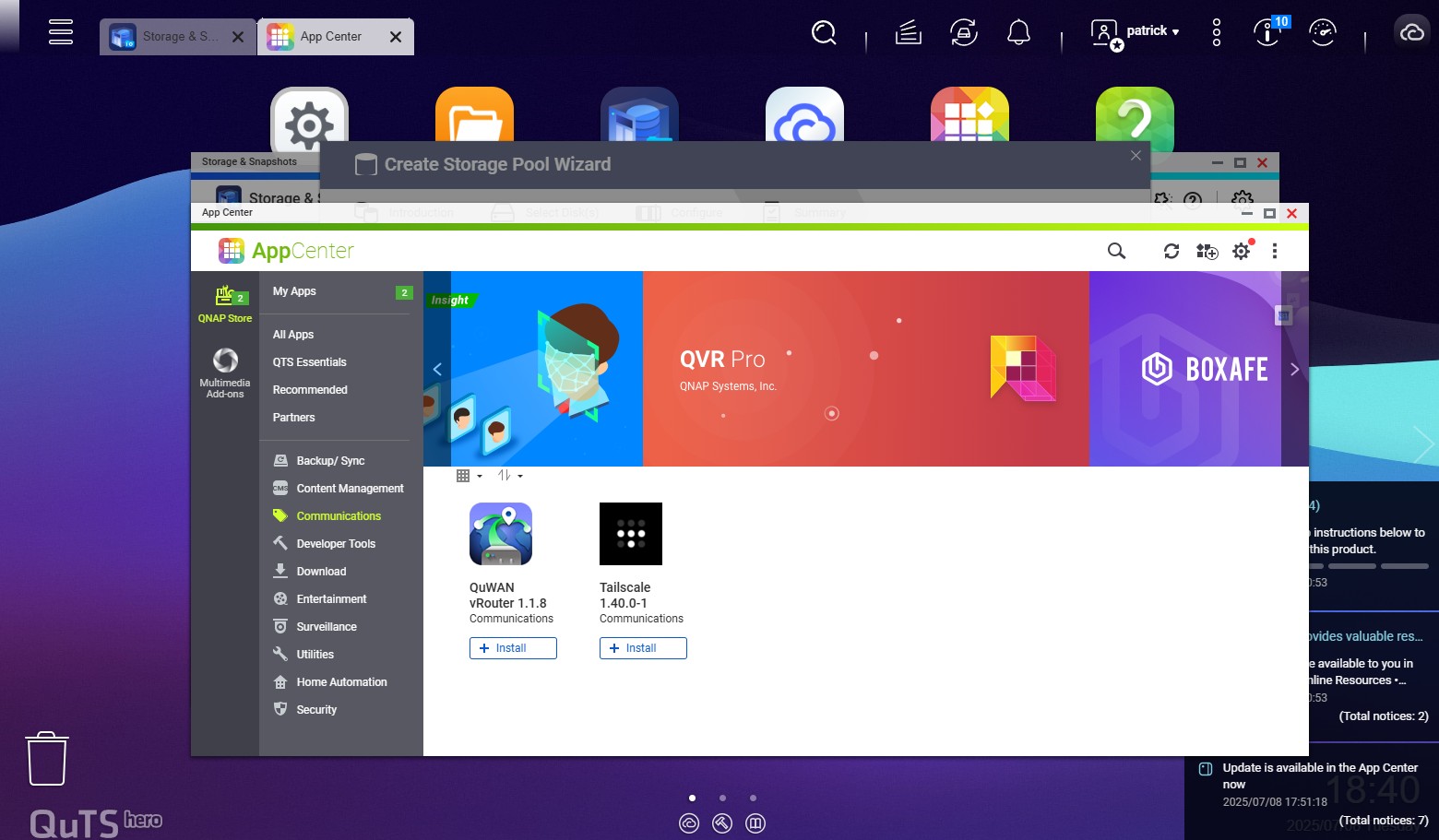Open background tasks icon in top bar
The width and height of the screenshot is (1439, 840).
tap(909, 33)
